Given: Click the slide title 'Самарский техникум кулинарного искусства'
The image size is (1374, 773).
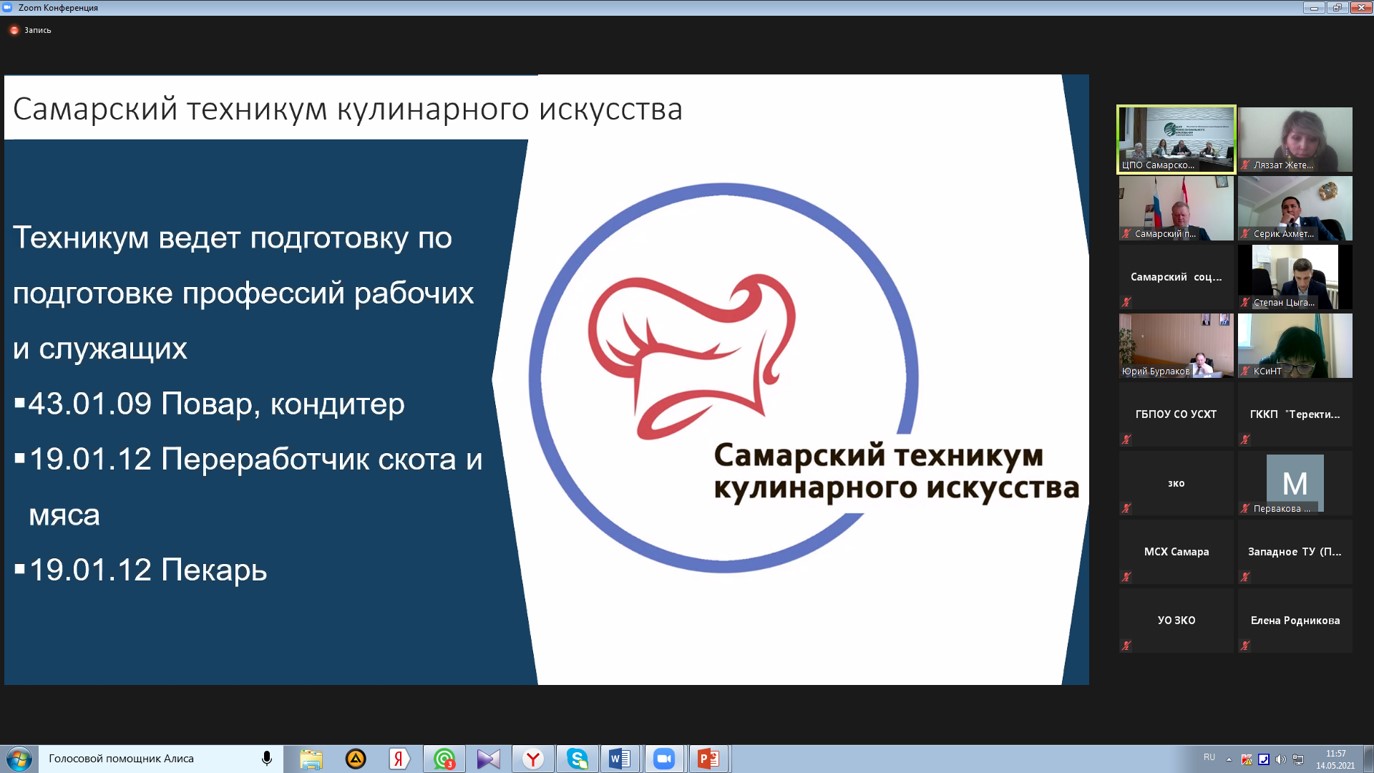Looking at the screenshot, I should tap(347, 108).
